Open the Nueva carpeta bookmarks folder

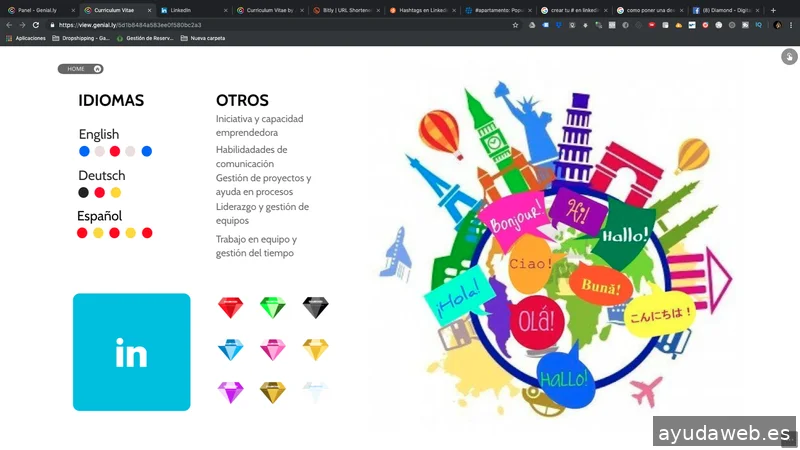pos(204,38)
